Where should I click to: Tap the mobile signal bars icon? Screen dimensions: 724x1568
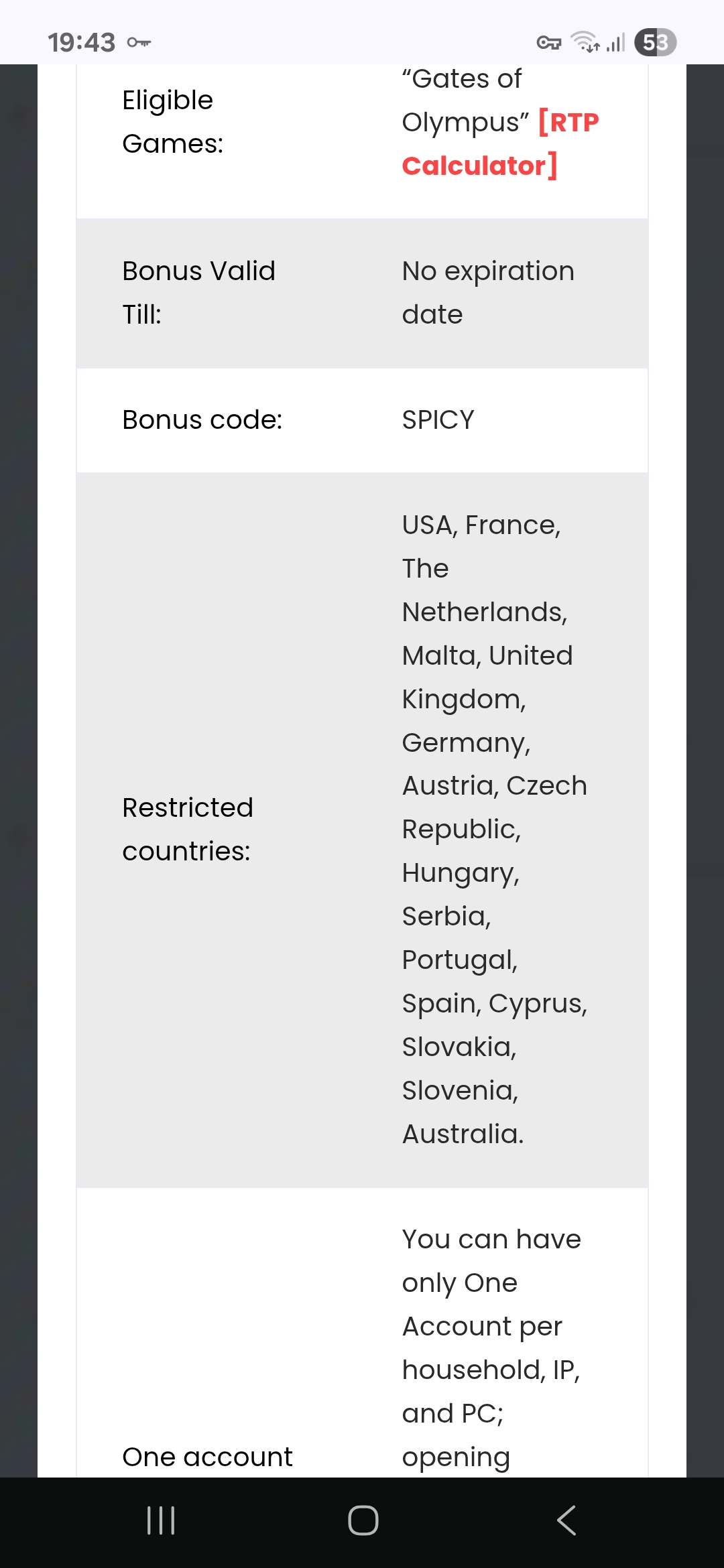[615, 43]
